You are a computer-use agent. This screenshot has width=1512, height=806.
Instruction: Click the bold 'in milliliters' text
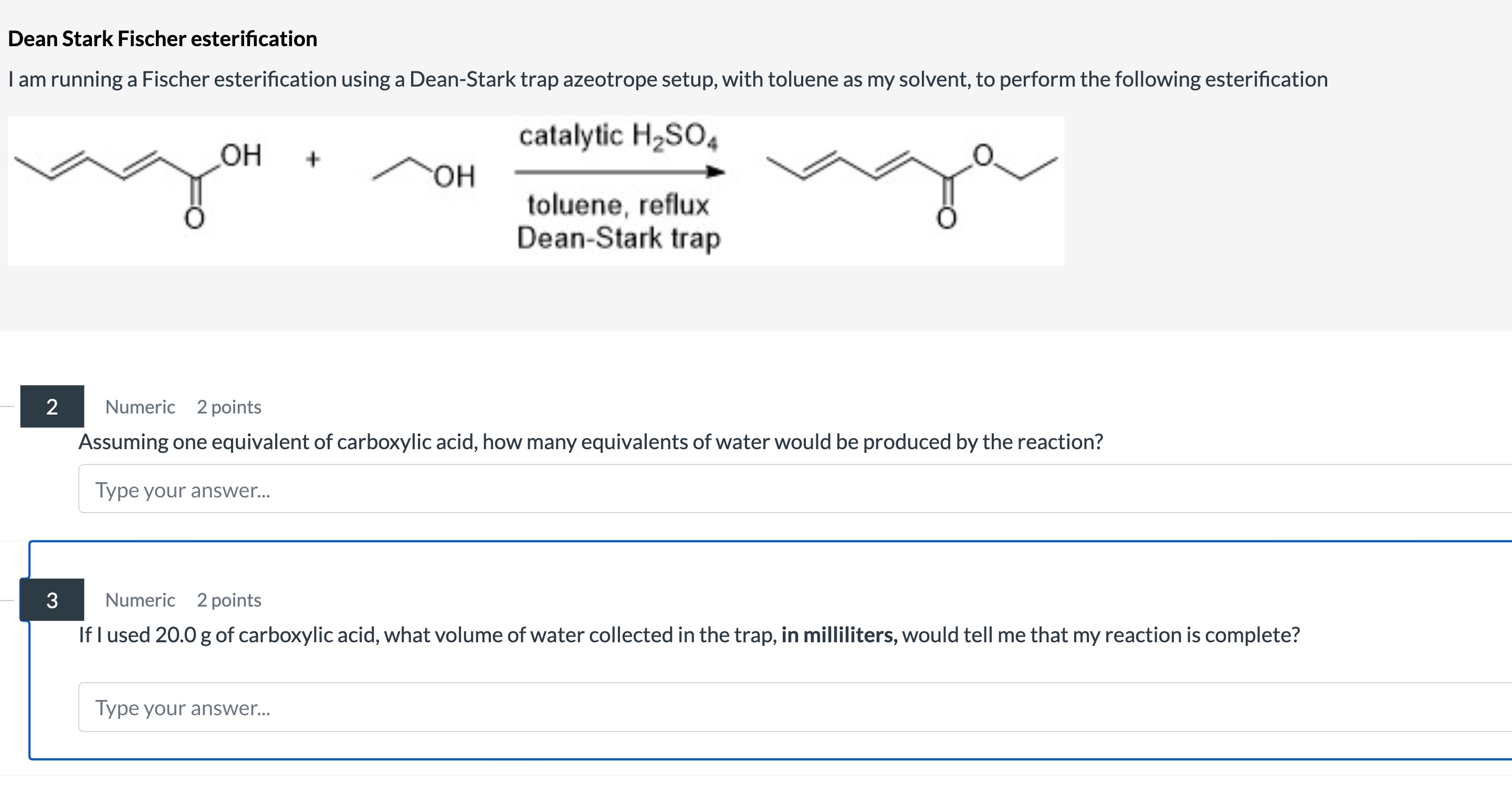pos(839,635)
